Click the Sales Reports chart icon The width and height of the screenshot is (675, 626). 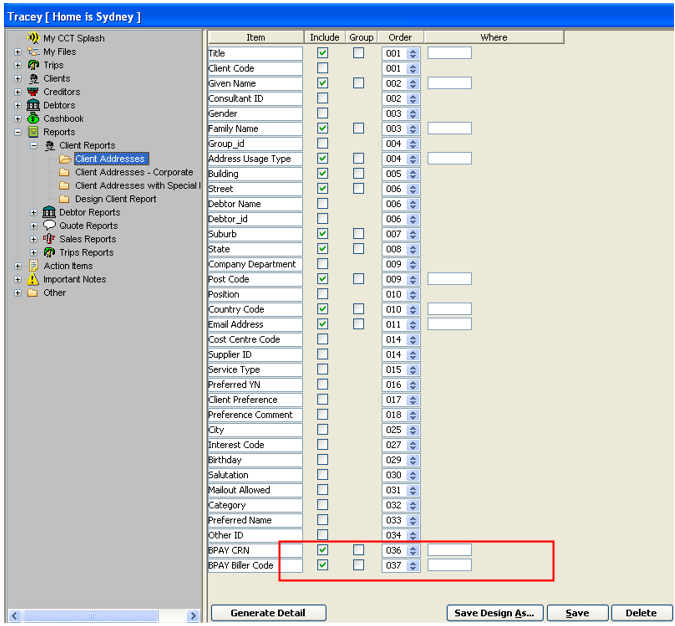(x=49, y=239)
